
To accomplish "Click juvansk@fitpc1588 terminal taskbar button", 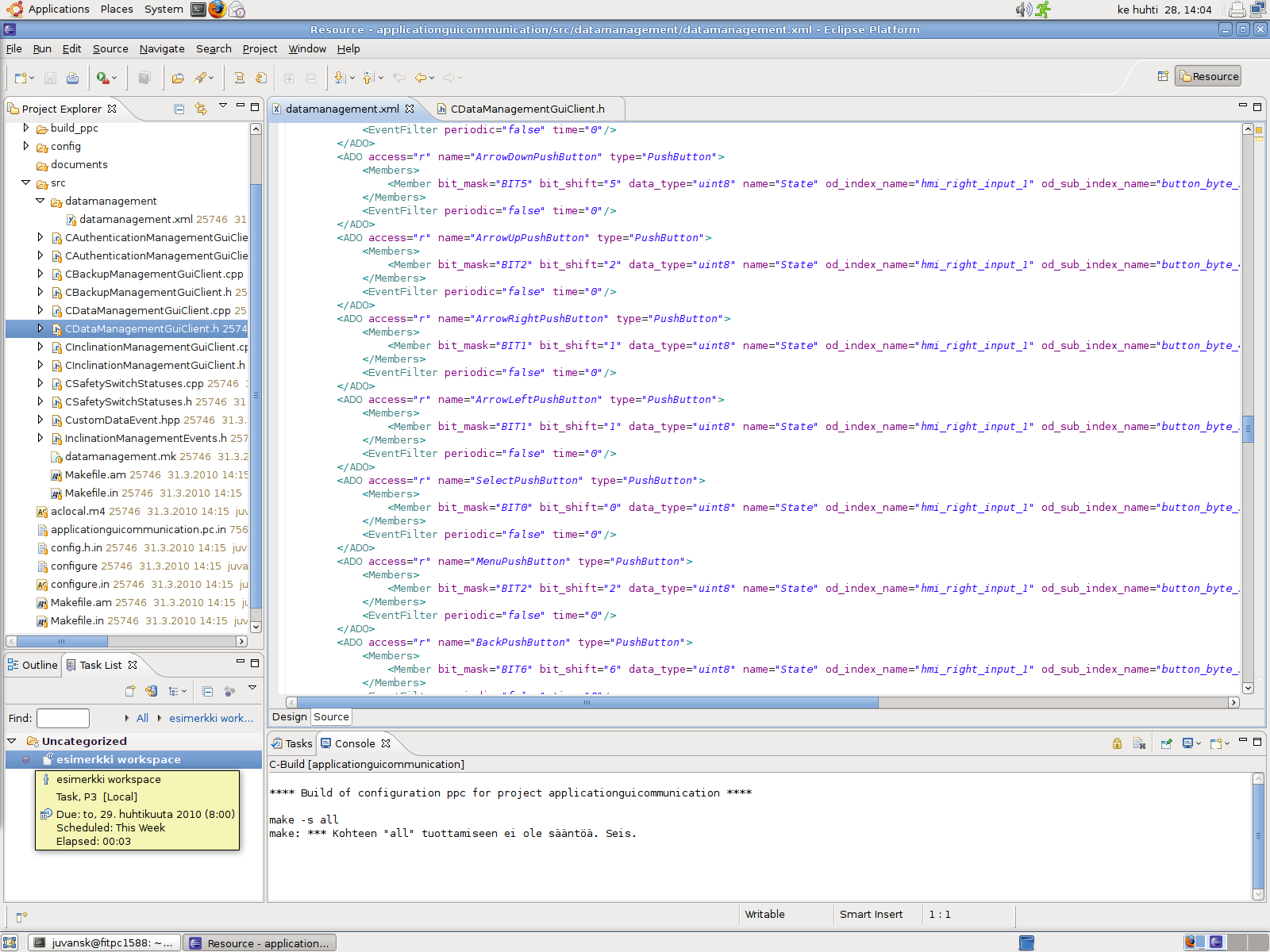I will point(104,942).
